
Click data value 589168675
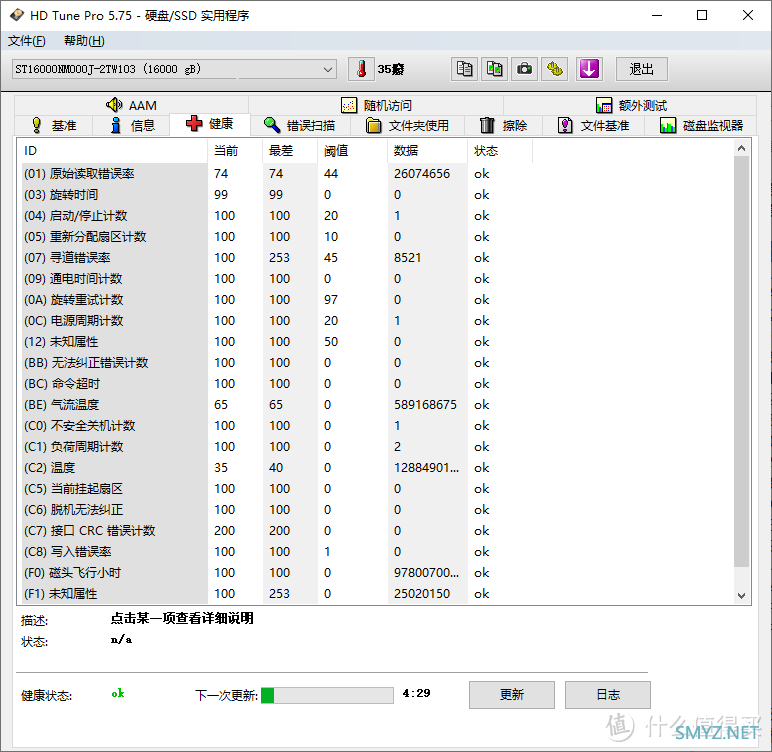[x=425, y=405]
